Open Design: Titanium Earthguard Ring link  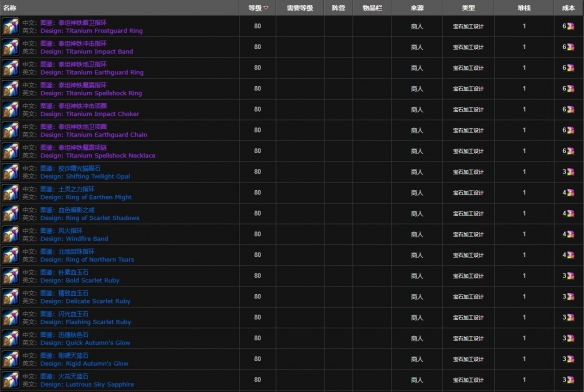(x=92, y=72)
